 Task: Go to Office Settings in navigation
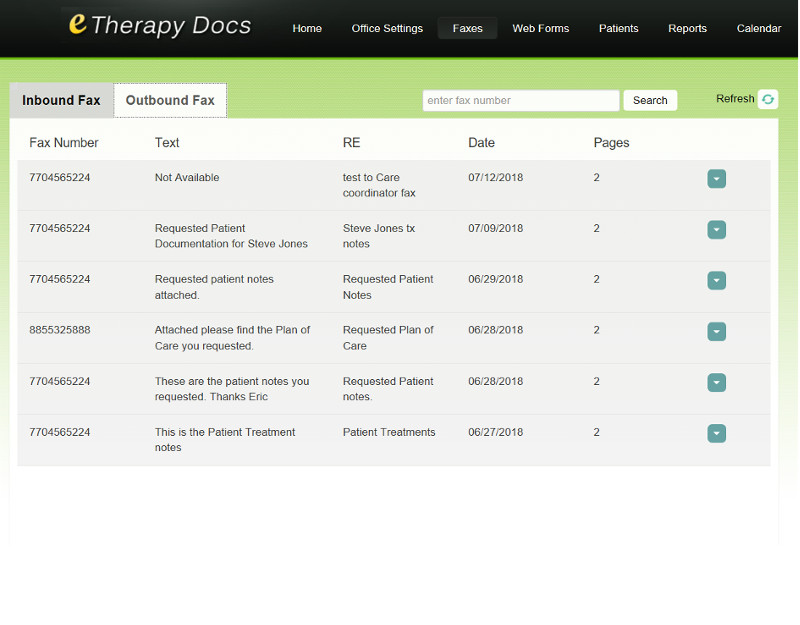pyautogui.click(x=387, y=28)
